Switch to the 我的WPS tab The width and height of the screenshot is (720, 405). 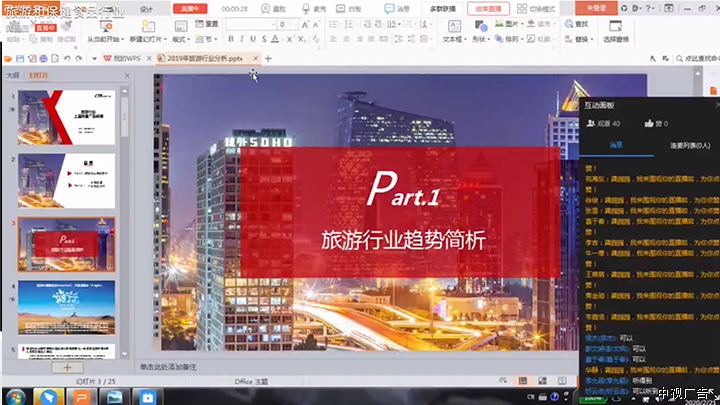122,58
